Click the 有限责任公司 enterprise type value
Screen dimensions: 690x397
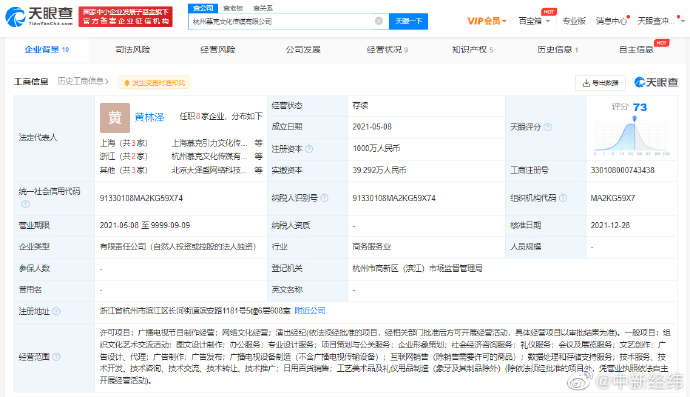178,246
